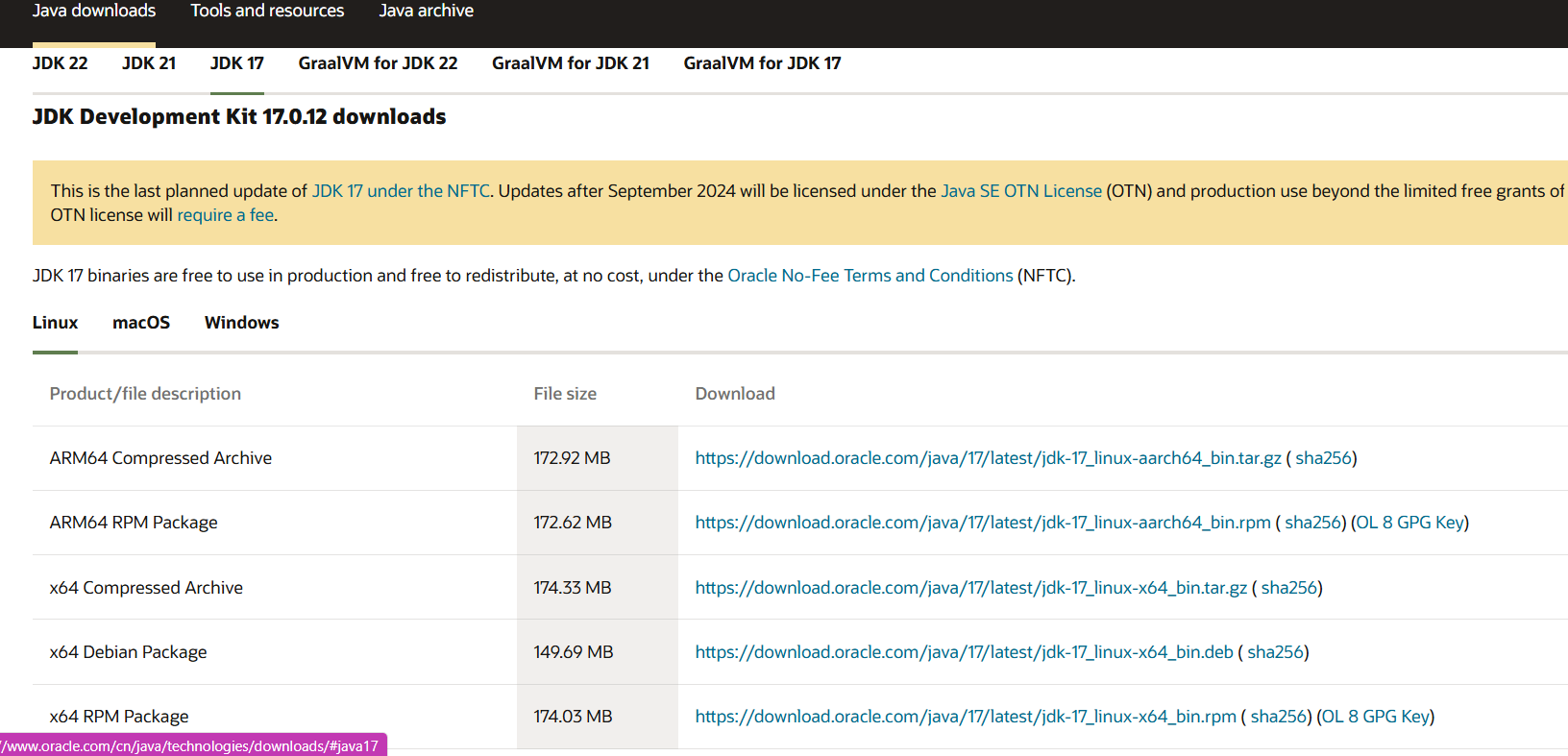Select the JDK 17 tab
Image resolution: width=1568 pixels, height=756 pixels.
point(237,63)
